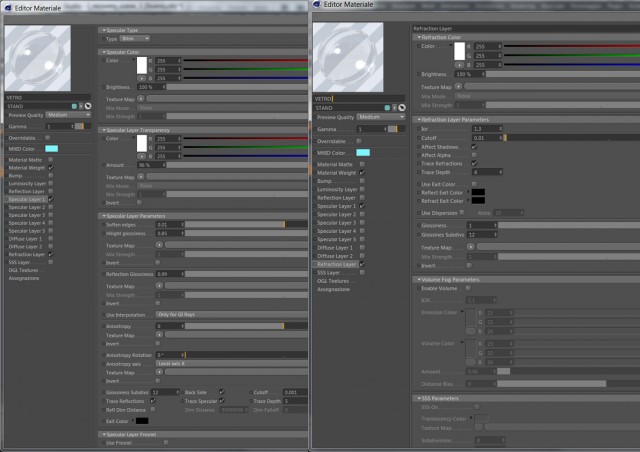
Task: Click cyan MtlID Color swatch in right window
Action: (363, 153)
